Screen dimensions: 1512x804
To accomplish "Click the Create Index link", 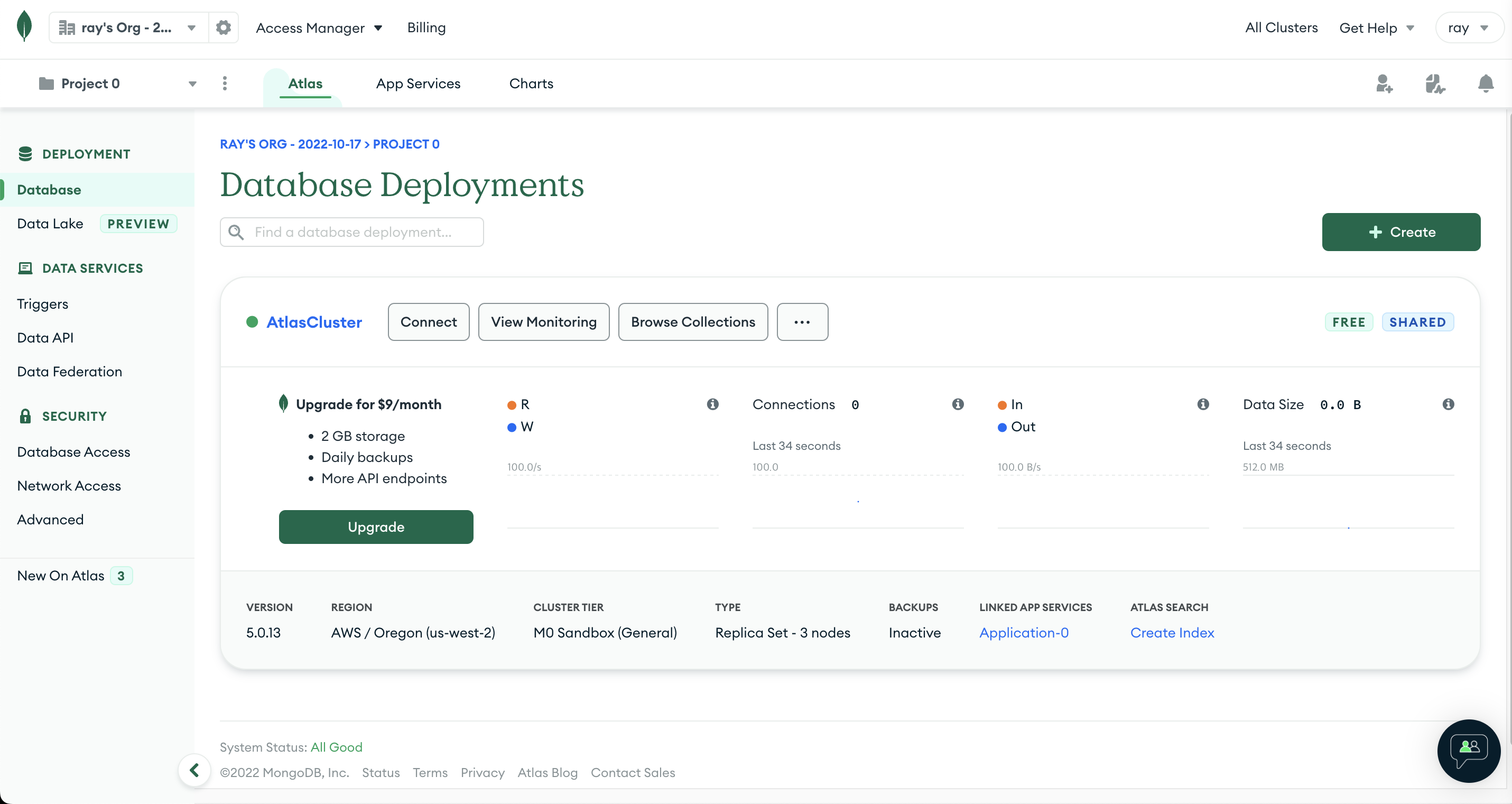I will click(x=1172, y=633).
